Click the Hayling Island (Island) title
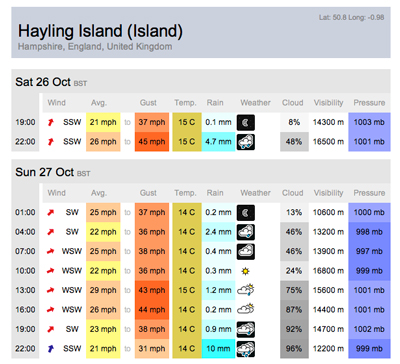Screen dimensions: 400x364 100,31
